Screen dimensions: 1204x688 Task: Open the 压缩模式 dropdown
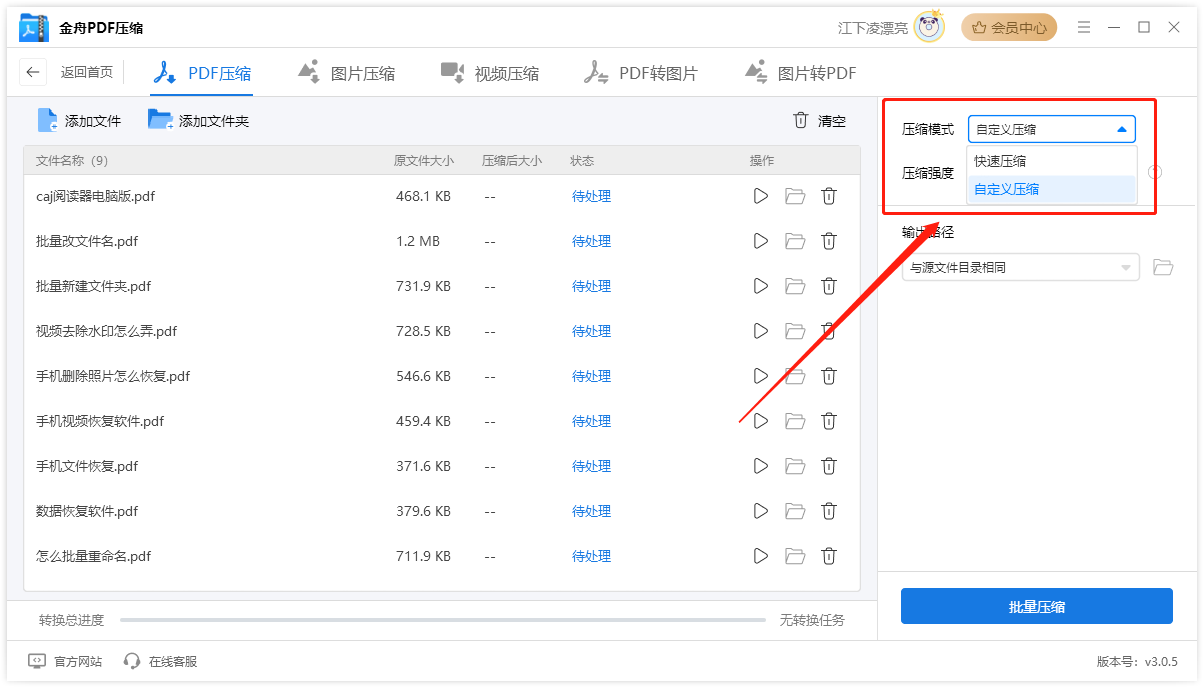pos(1051,128)
